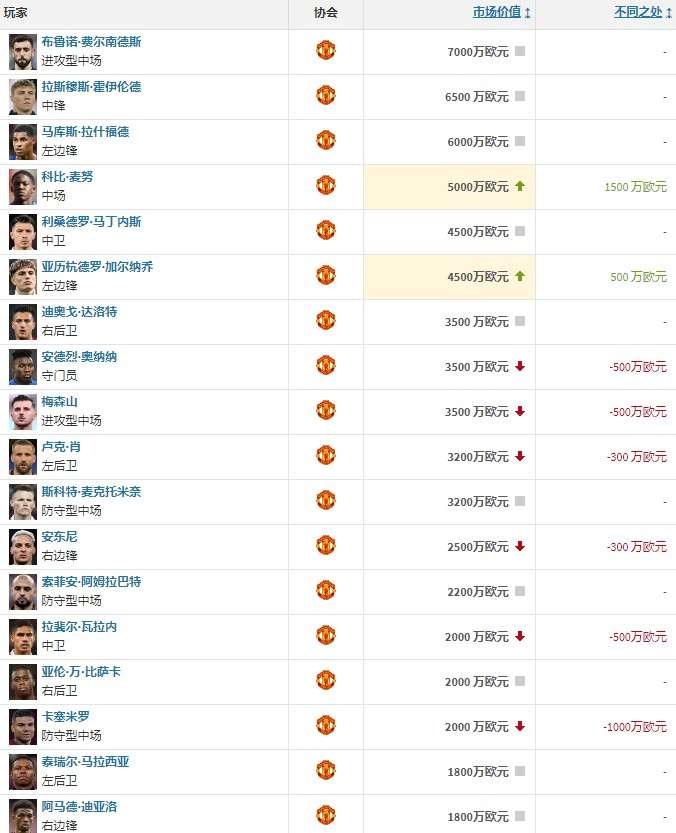Open 斯科特·麦克托米奈 profile link
The height and width of the screenshot is (833, 676).
click(x=91, y=492)
